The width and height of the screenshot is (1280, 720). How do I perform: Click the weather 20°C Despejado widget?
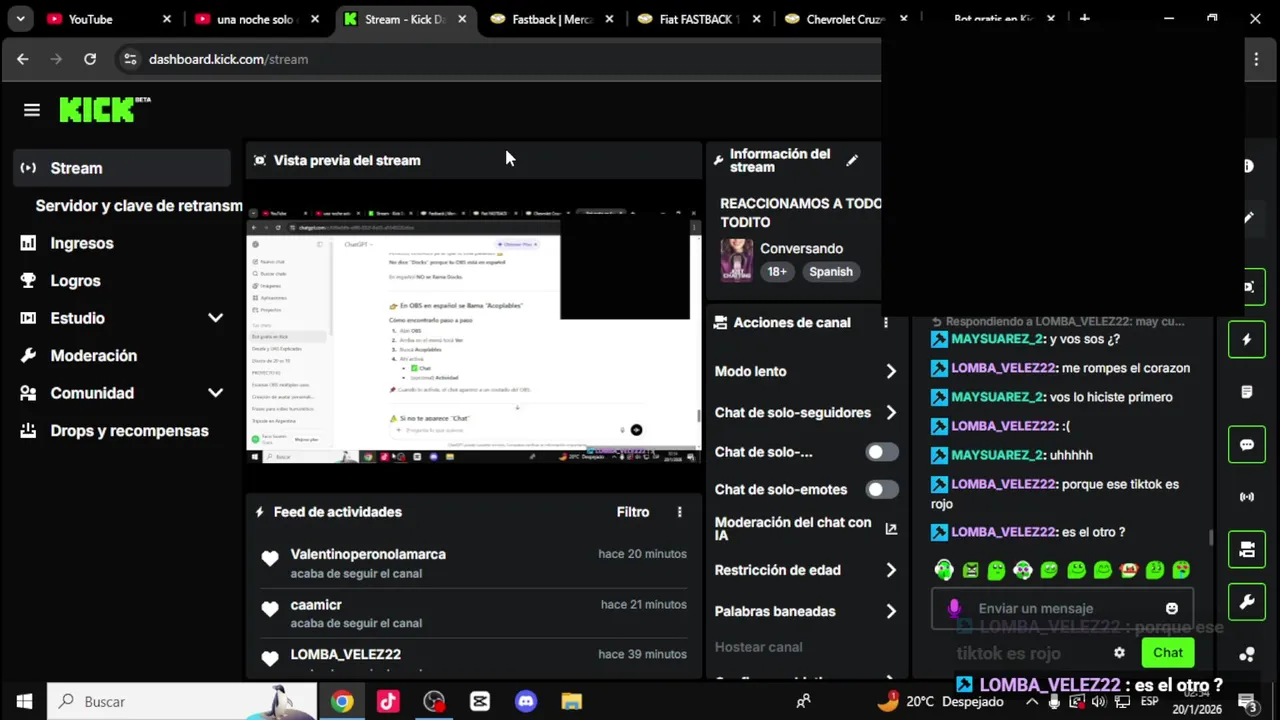pos(939,702)
